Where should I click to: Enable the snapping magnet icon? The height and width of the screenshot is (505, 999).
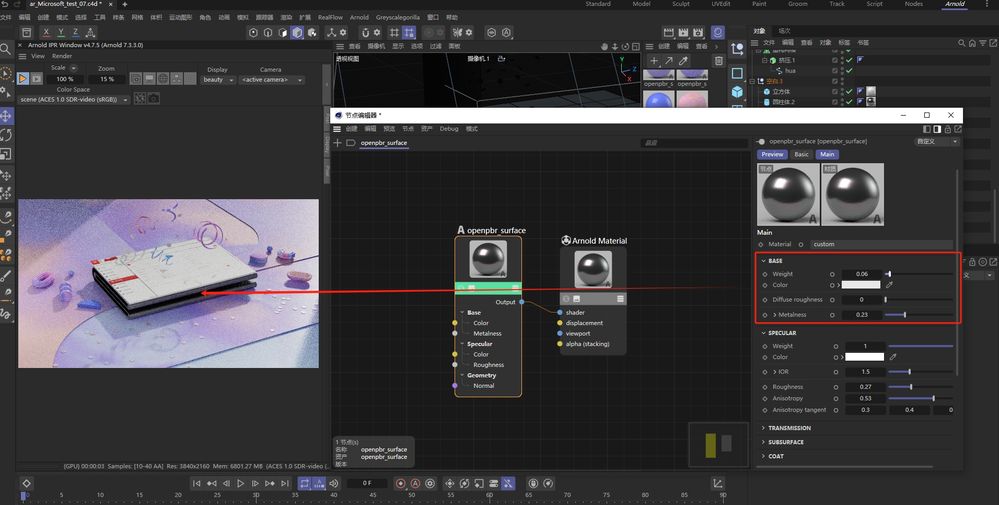click(x=366, y=32)
